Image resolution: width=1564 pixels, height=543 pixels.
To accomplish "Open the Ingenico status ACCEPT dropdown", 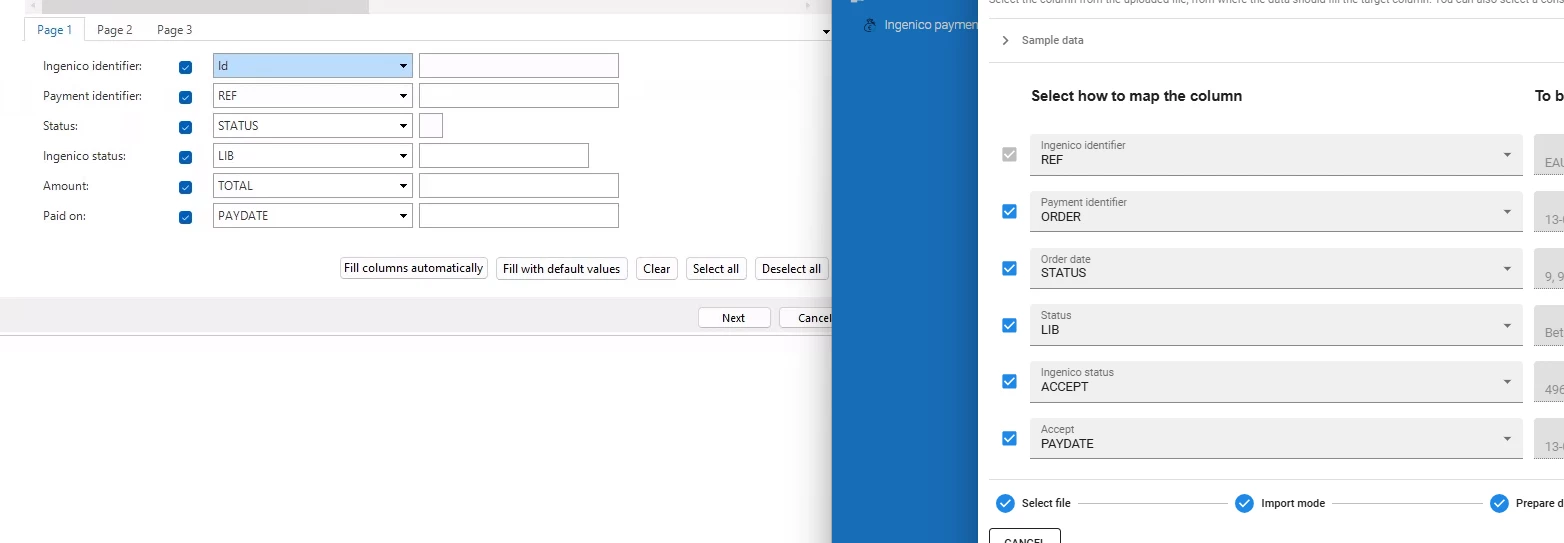I will tap(1276, 381).
